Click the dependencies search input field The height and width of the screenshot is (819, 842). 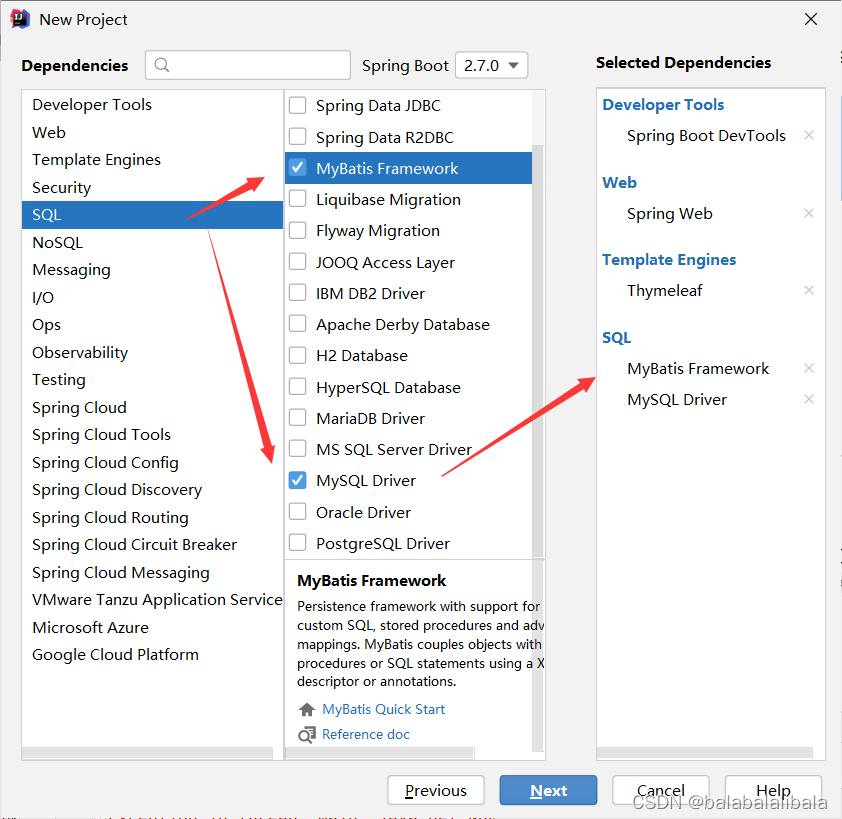(x=248, y=65)
